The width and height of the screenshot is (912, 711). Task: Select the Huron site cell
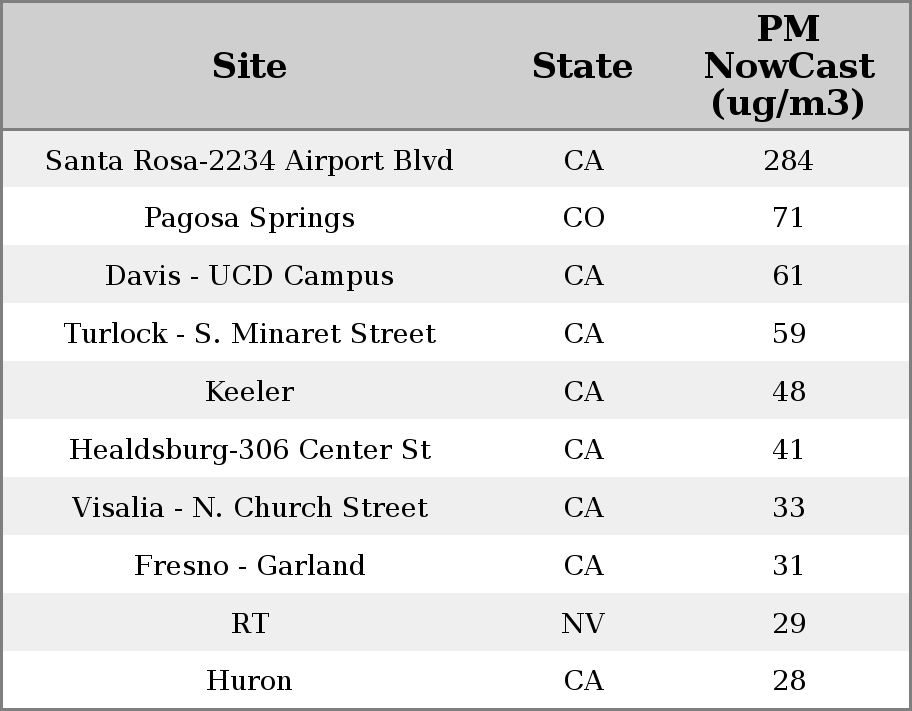(x=249, y=681)
